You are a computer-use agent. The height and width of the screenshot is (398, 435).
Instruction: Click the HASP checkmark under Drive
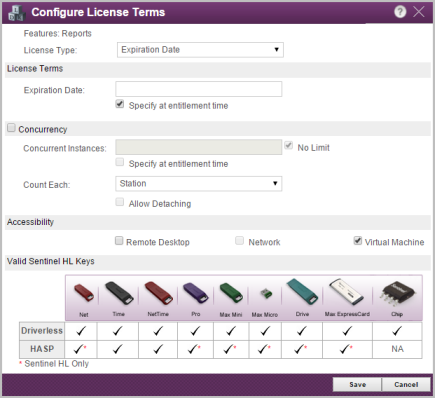click(x=300, y=349)
